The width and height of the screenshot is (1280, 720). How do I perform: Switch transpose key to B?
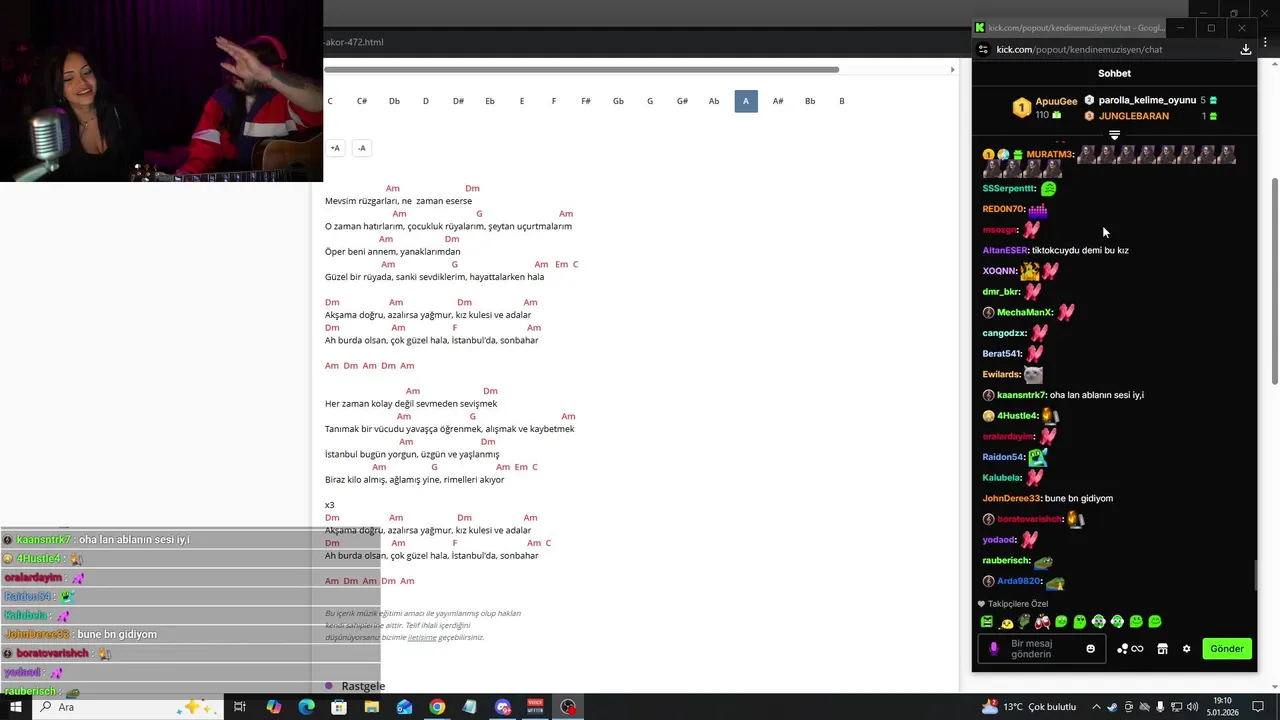(x=842, y=101)
